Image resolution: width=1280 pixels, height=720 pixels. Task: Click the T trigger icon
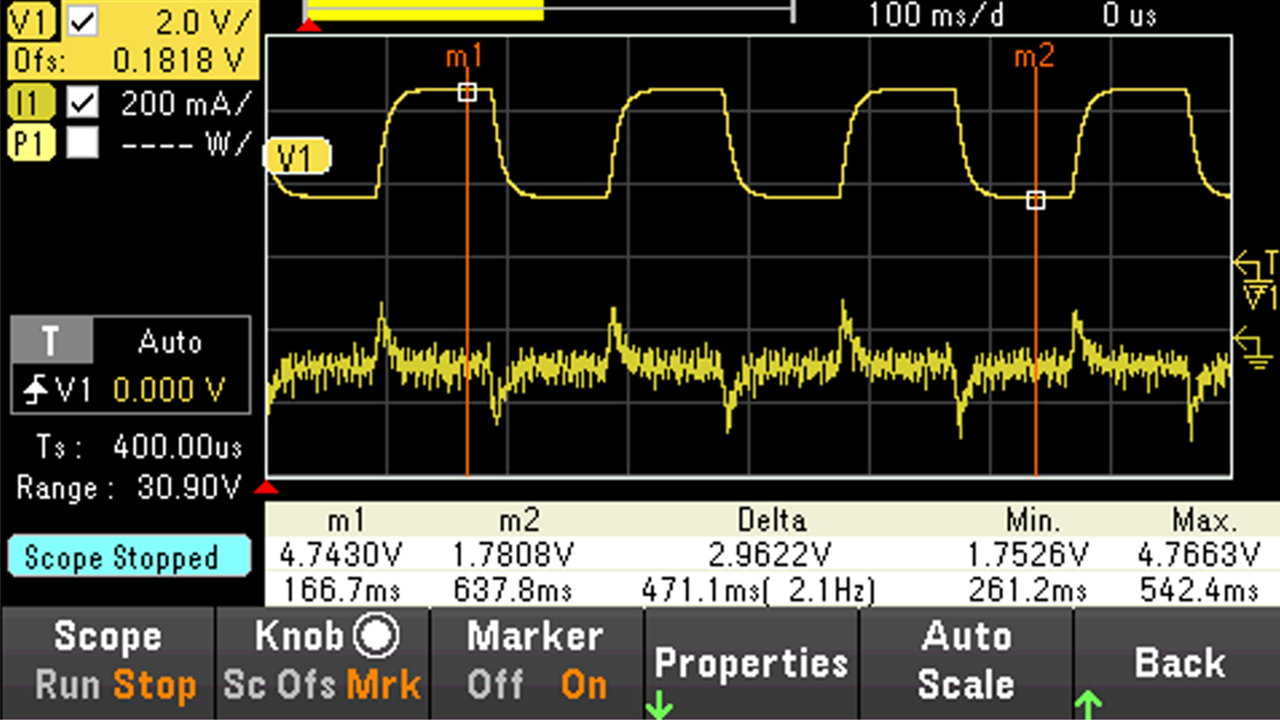coord(50,342)
